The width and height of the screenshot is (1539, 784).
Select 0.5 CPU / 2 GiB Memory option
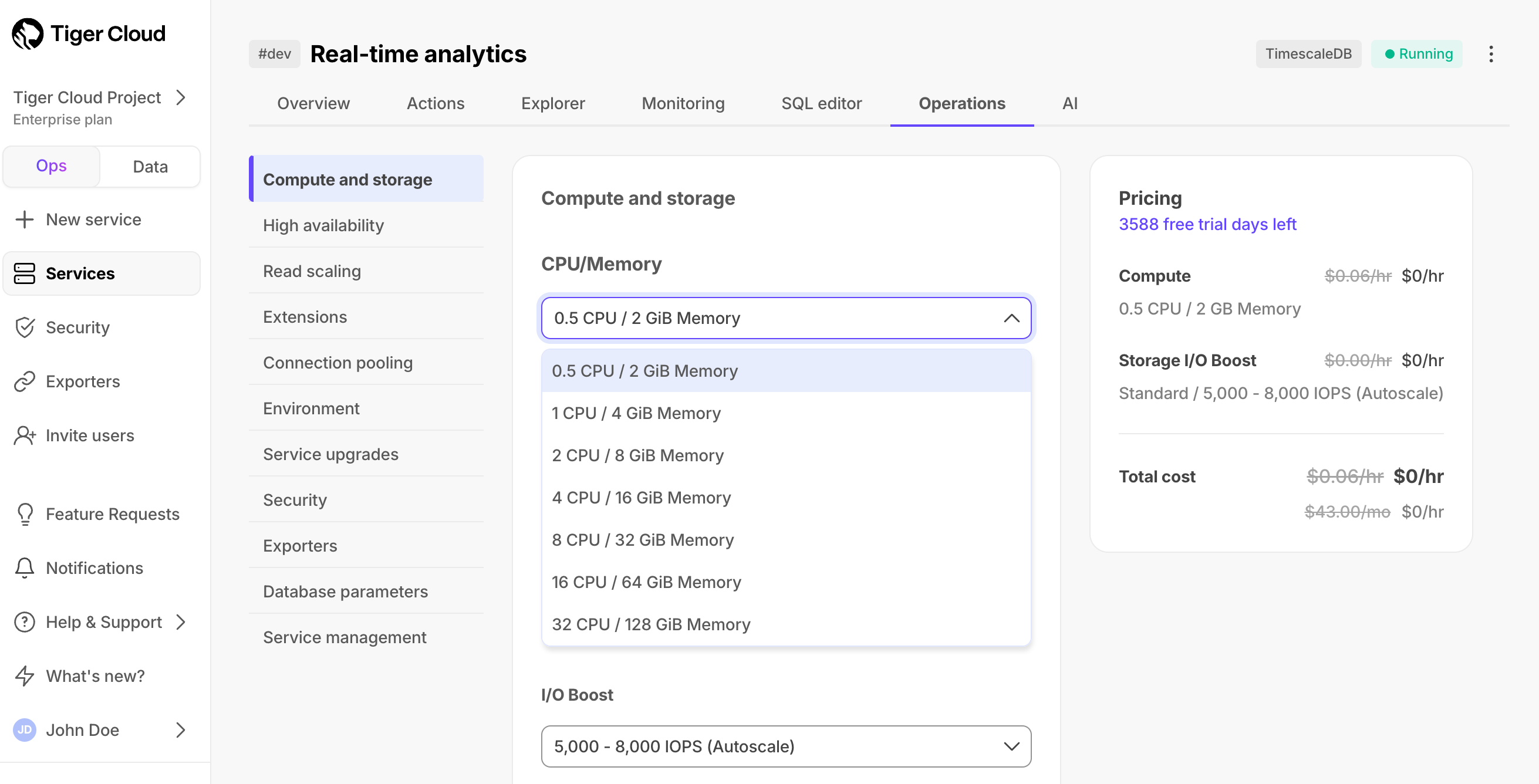tap(787, 371)
